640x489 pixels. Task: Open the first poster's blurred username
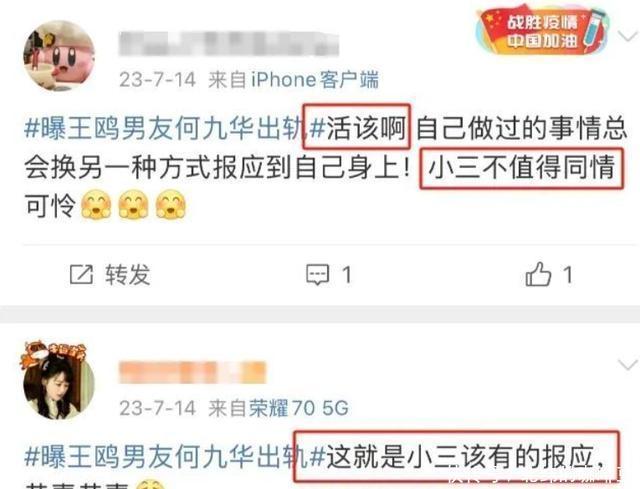[229, 43]
